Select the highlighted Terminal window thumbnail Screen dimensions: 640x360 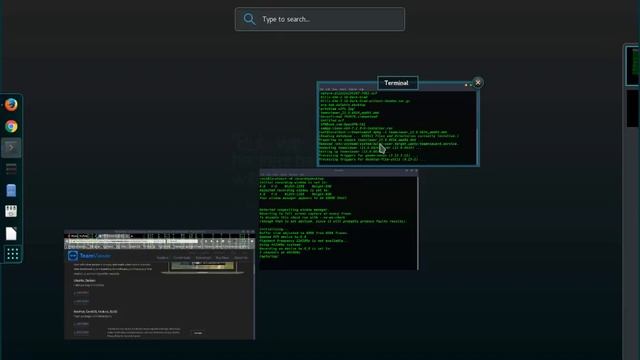click(398, 124)
